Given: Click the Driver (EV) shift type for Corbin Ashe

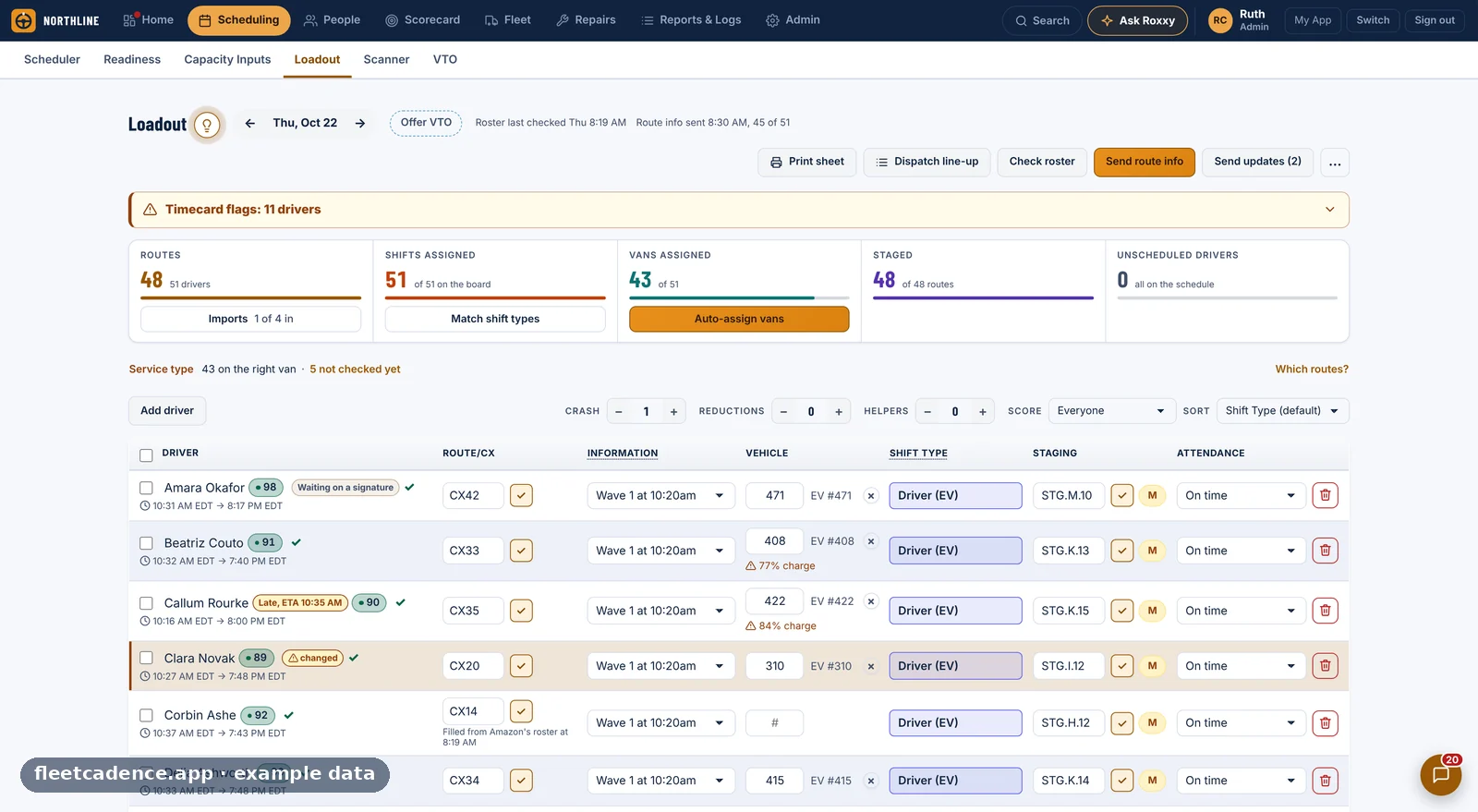Looking at the screenshot, I should 955,723.
